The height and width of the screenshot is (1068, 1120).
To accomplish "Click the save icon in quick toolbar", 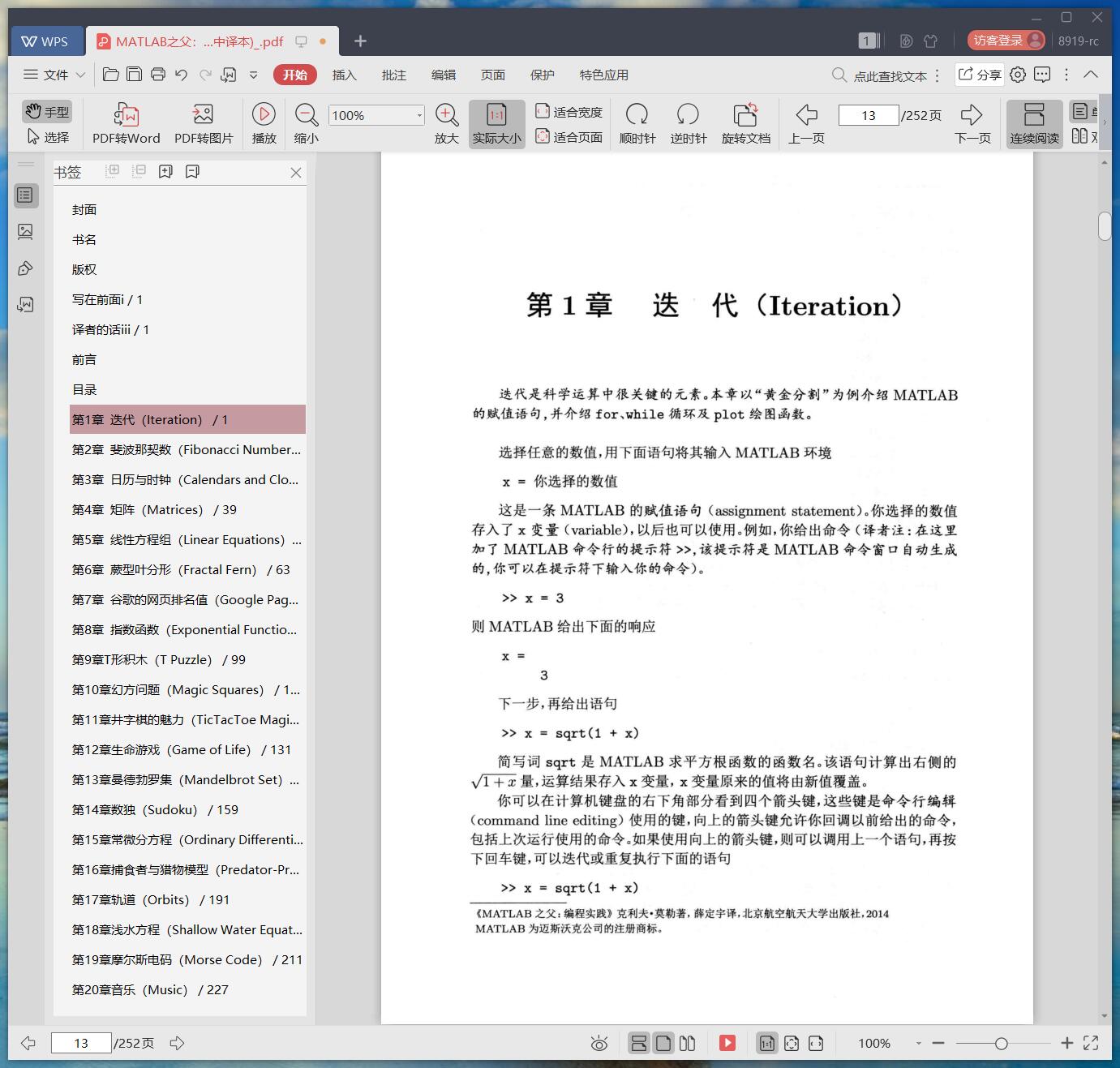I will pos(135,75).
